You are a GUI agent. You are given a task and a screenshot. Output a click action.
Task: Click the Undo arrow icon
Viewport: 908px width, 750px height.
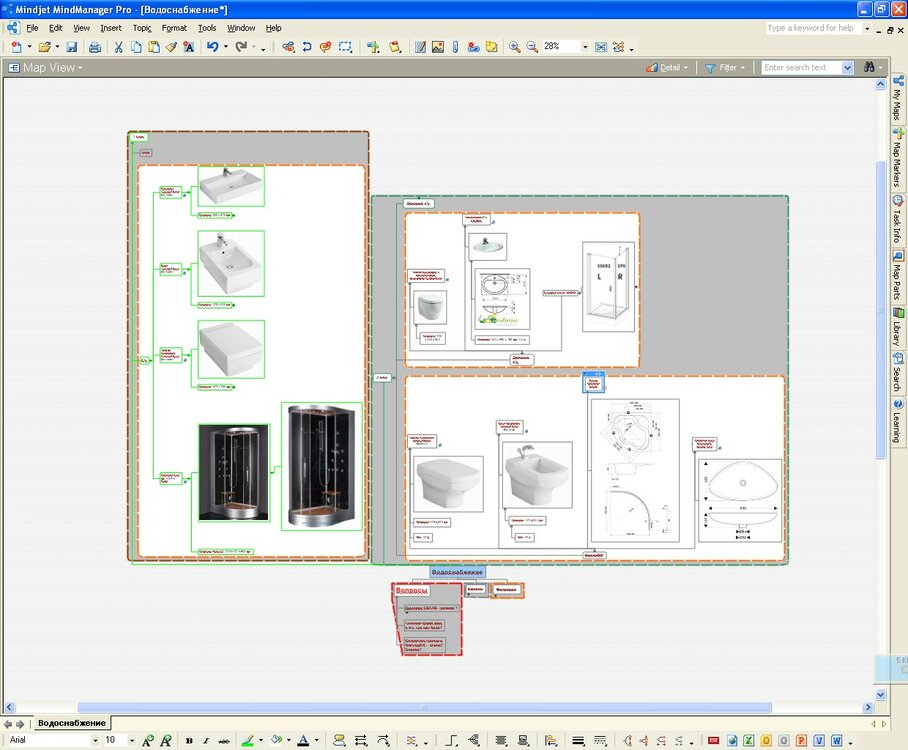[x=212, y=47]
